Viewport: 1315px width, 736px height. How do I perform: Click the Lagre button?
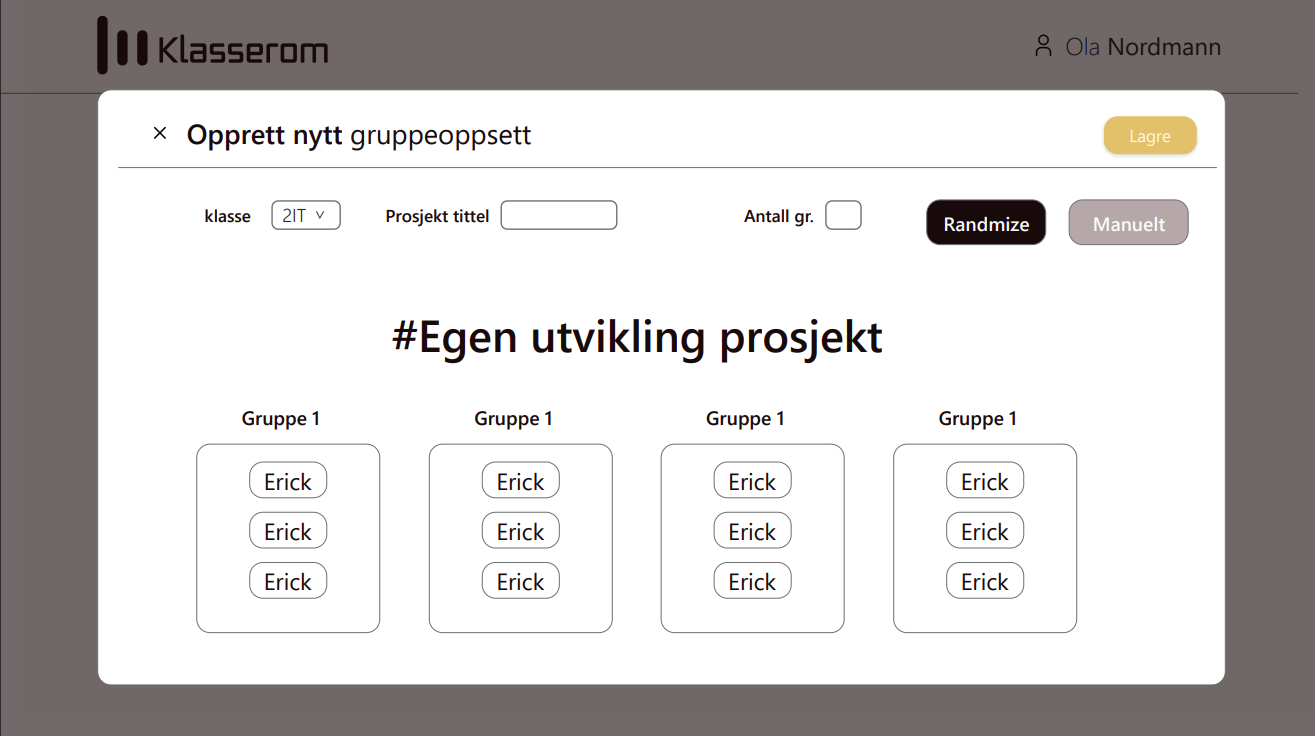click(1150, 135)
